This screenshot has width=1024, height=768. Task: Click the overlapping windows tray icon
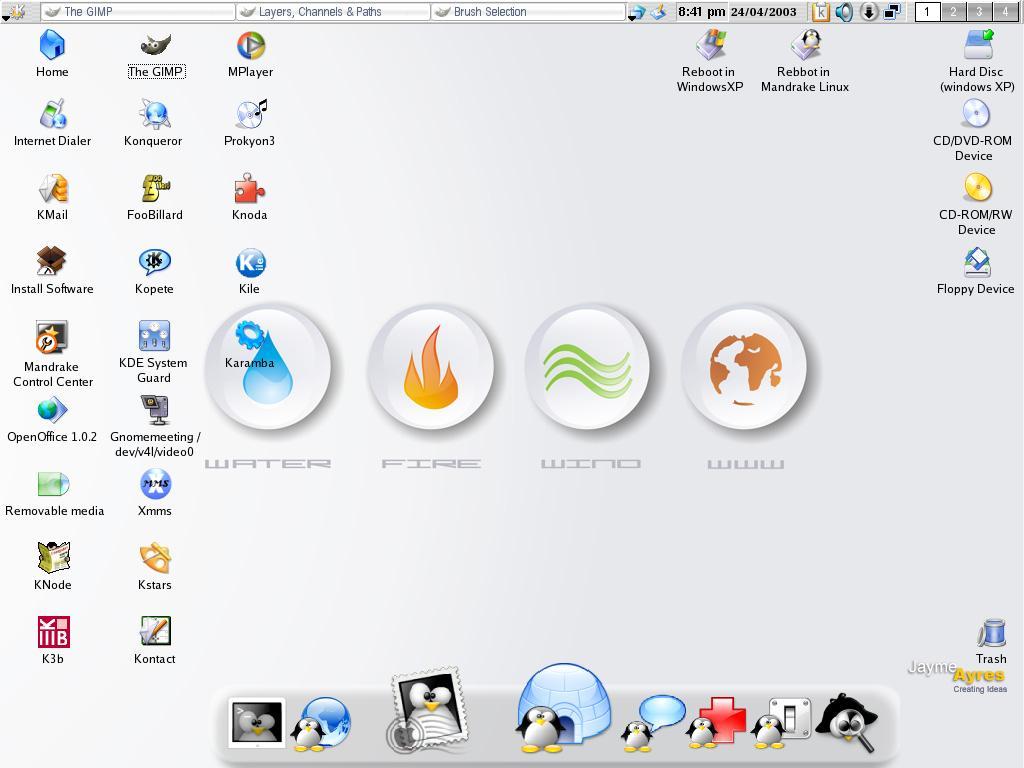click(x=892, y=12)
